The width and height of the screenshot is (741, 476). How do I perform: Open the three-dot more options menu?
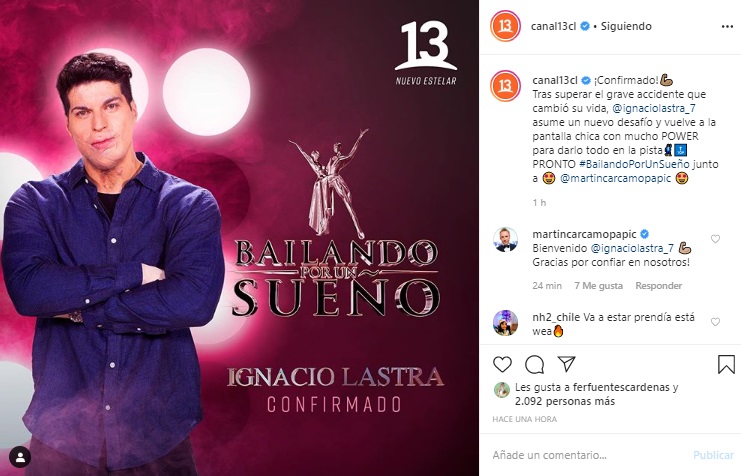[727, 26]
